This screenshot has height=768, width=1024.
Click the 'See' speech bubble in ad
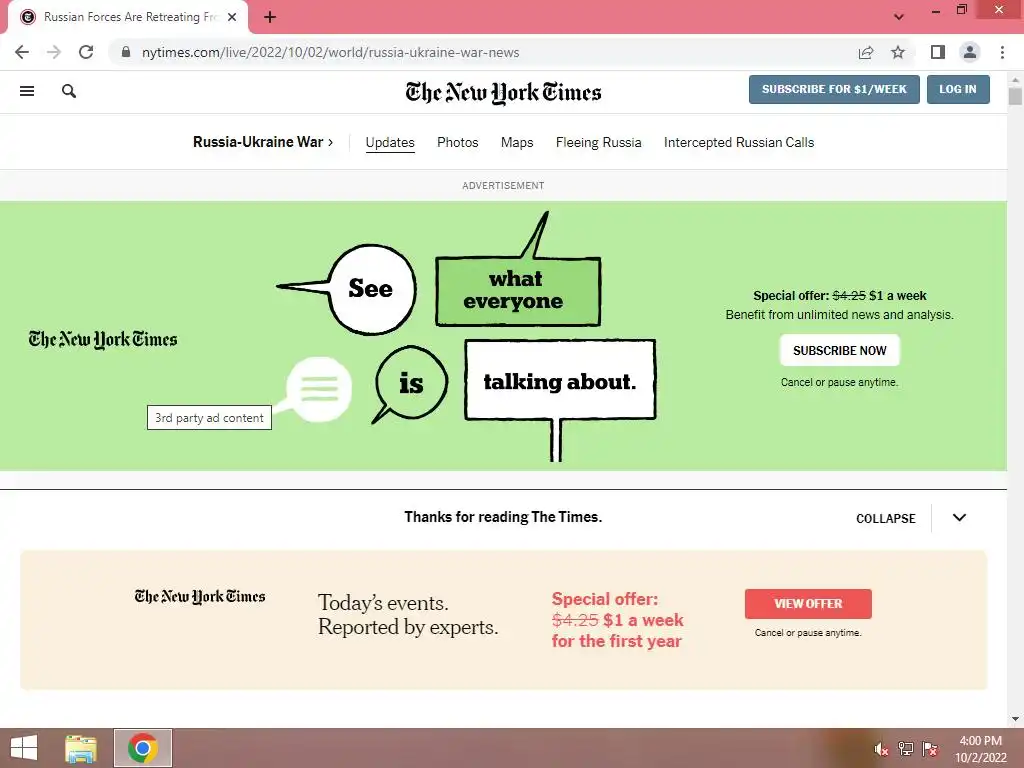point(372,289)
